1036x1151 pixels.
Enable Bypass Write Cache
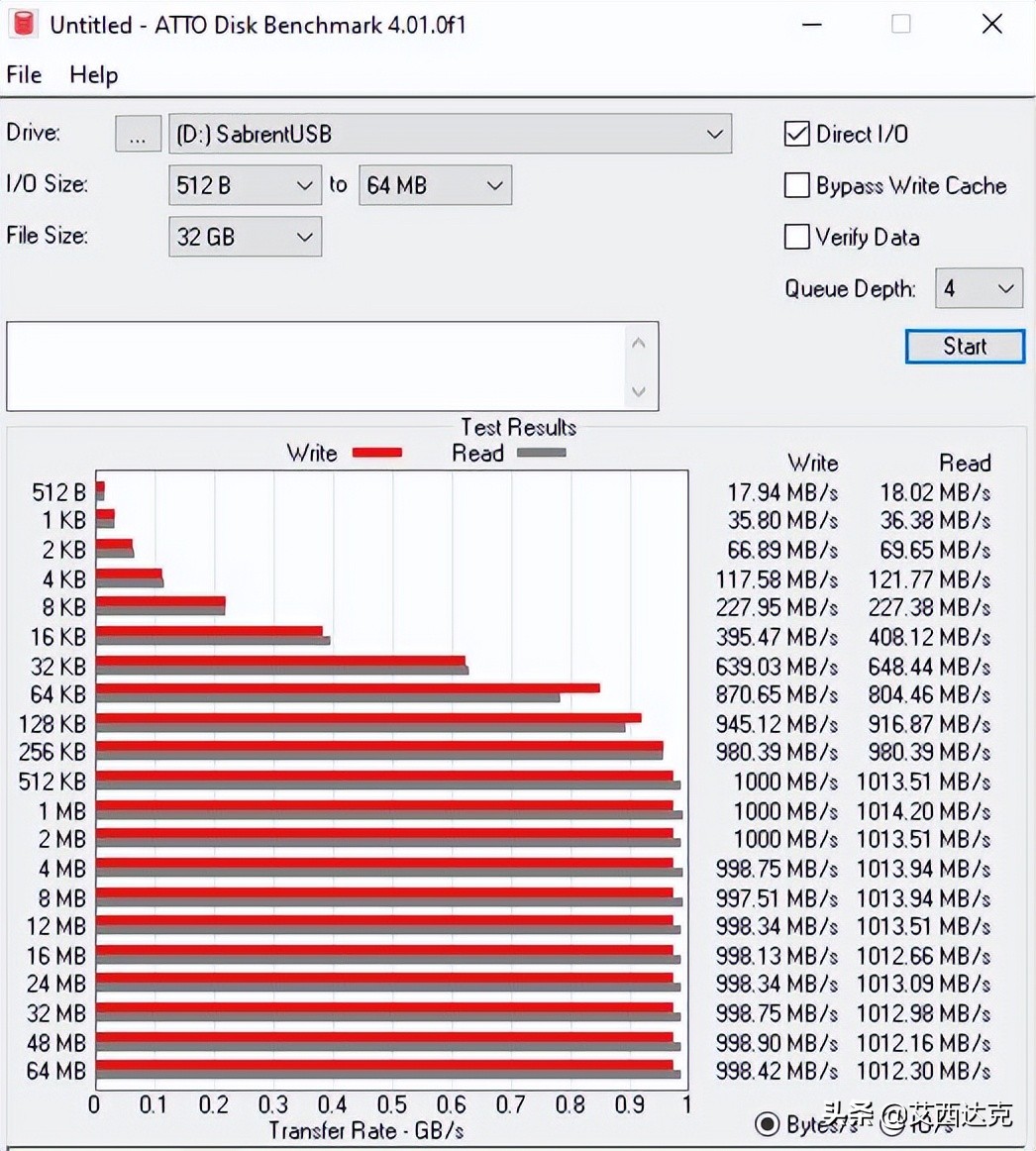tap(797, 185)
